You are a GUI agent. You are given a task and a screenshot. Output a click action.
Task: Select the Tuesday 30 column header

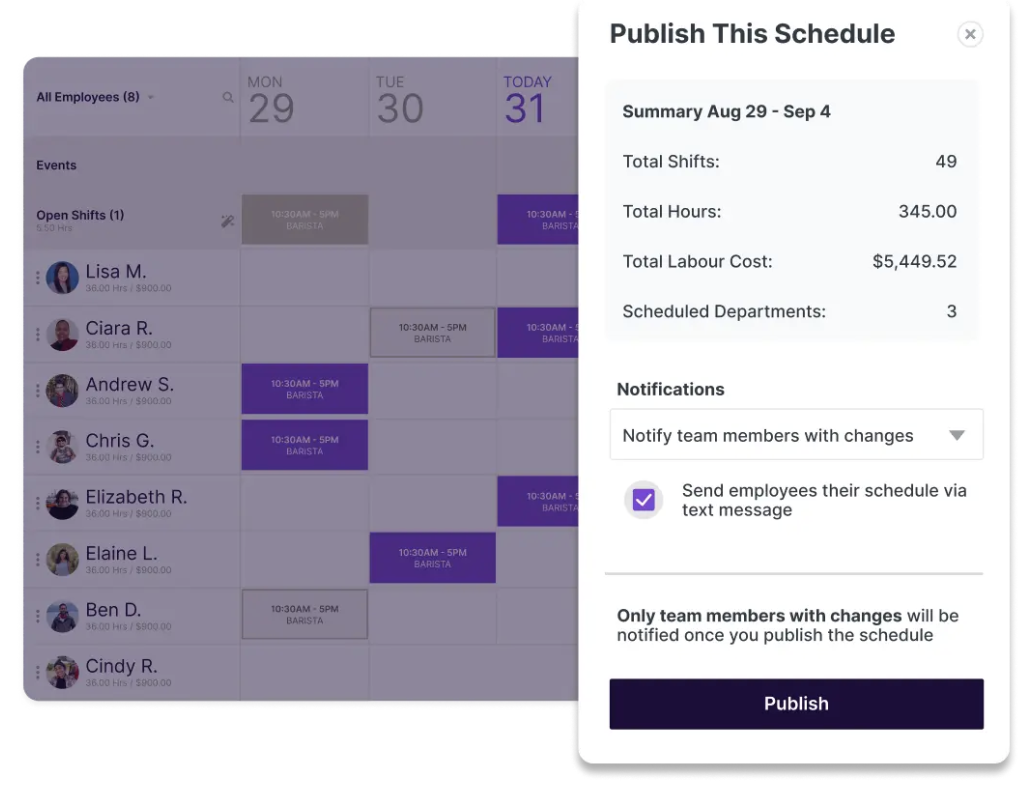coord(399,100)
